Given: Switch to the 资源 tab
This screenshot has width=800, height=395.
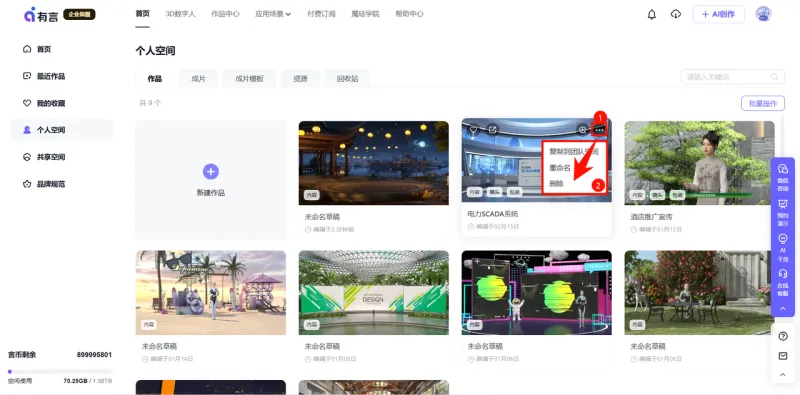Looking at the screenshot, I should 301,79.
